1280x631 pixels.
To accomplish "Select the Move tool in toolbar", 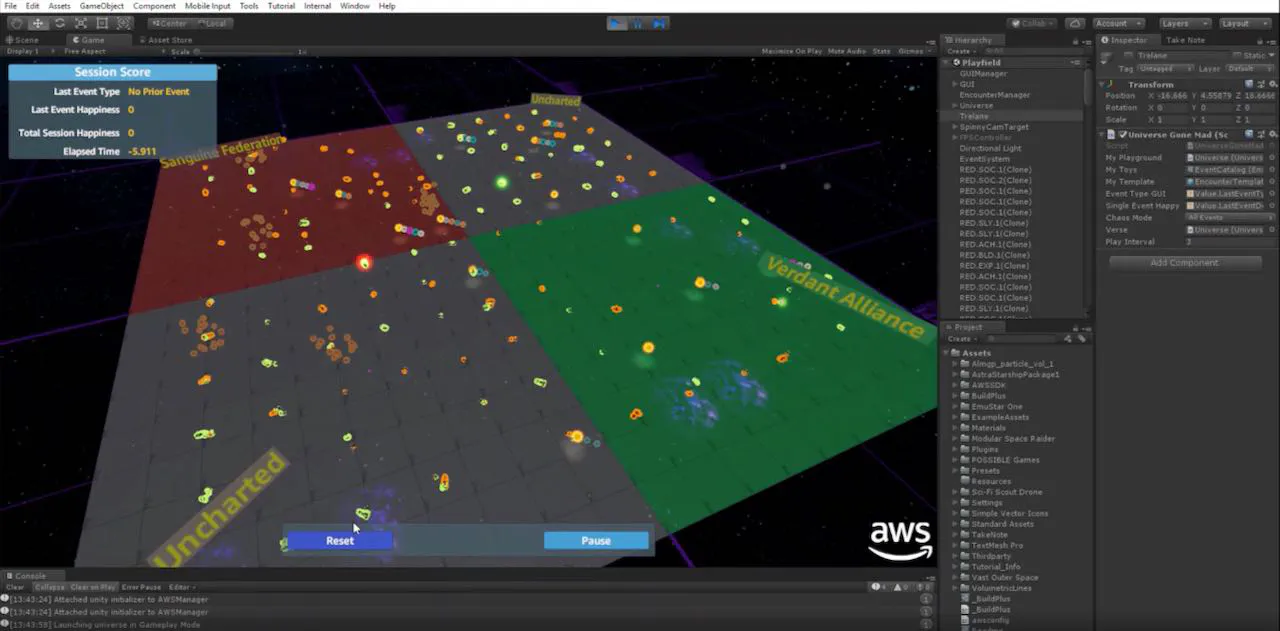I will tap(38, 23).
